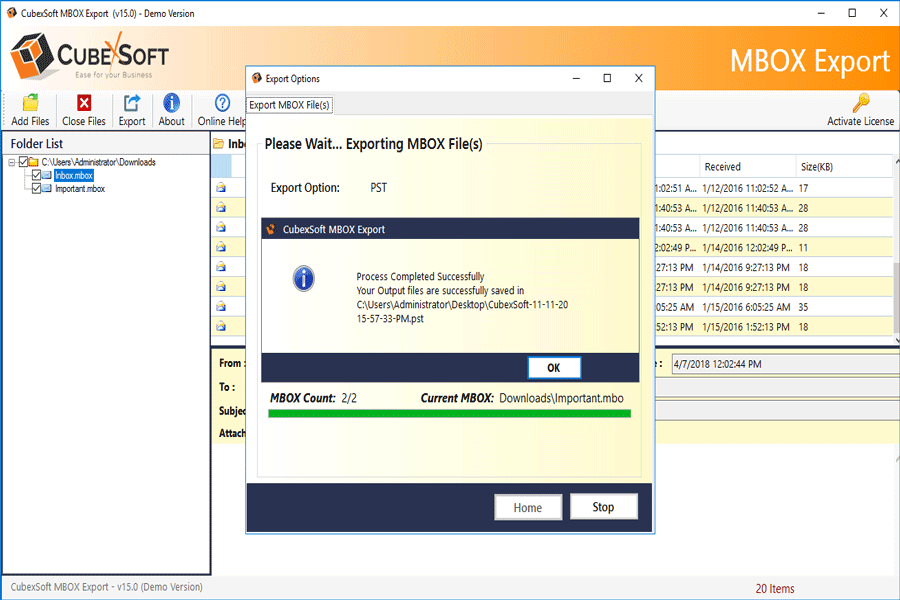Close the CubexSoft MBOX Export main window
The height and width of the screenshot is (600, 900).
pos(883,13)
